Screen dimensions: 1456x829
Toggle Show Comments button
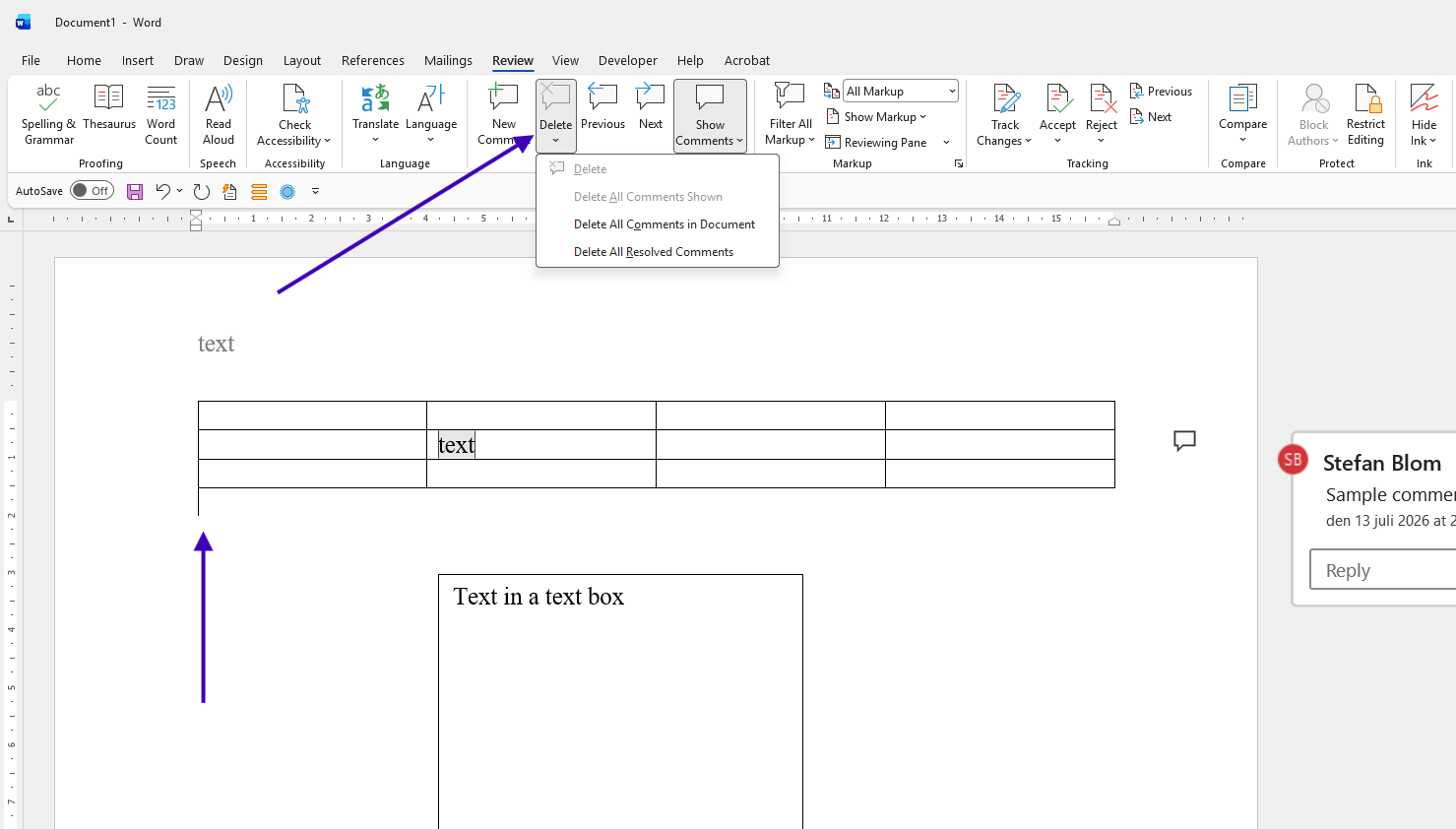[x=710, y=115]
